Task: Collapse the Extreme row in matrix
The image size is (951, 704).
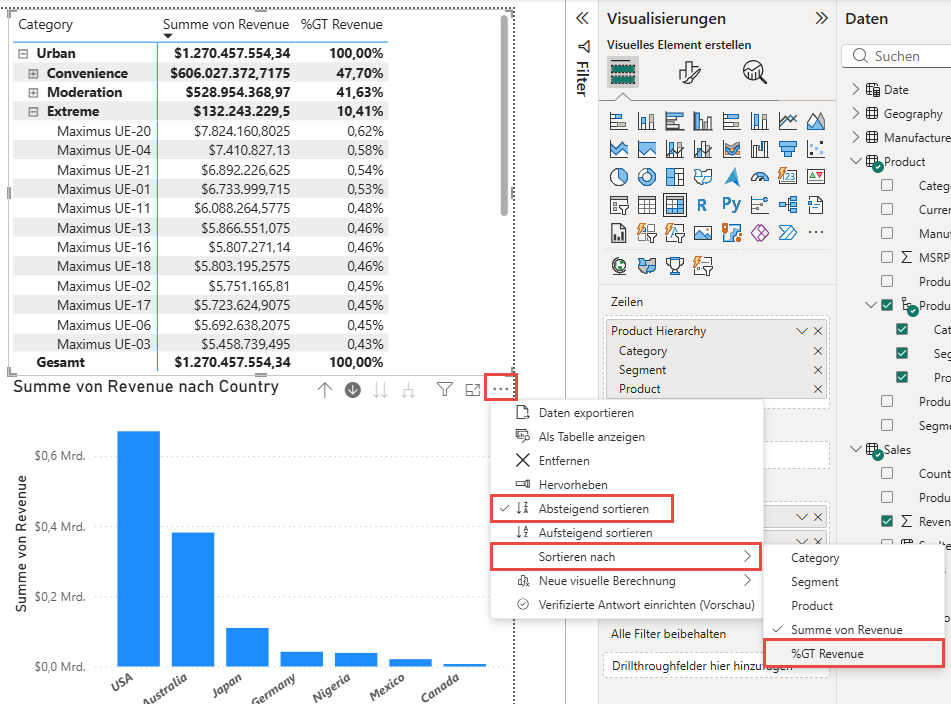Action: coord(33,112)
